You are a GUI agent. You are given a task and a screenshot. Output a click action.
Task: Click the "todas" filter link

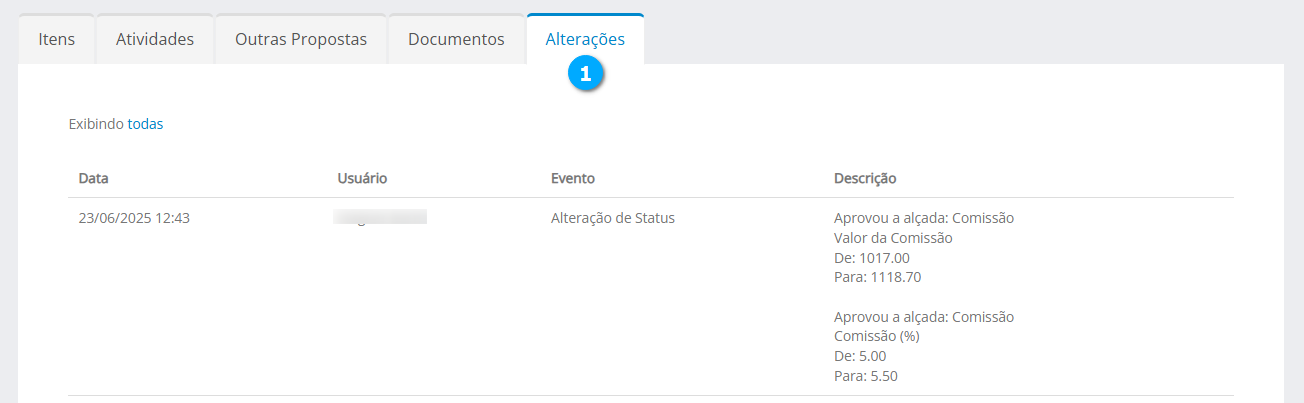pos(145,124)
